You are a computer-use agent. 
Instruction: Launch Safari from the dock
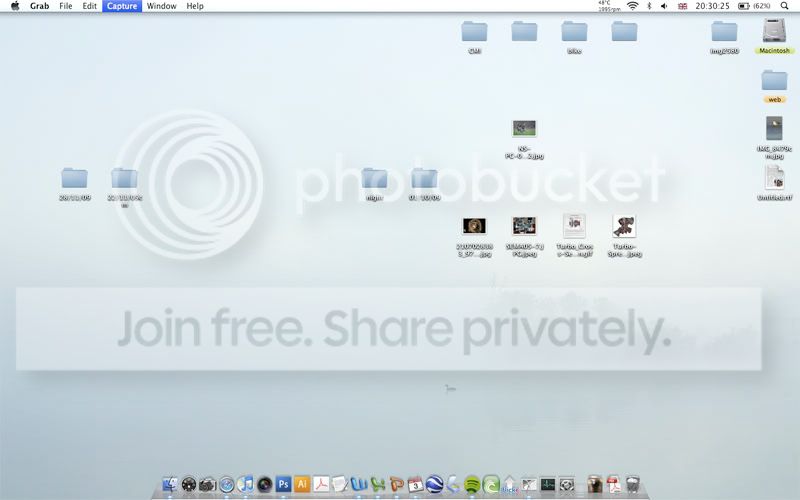[227, 484]
